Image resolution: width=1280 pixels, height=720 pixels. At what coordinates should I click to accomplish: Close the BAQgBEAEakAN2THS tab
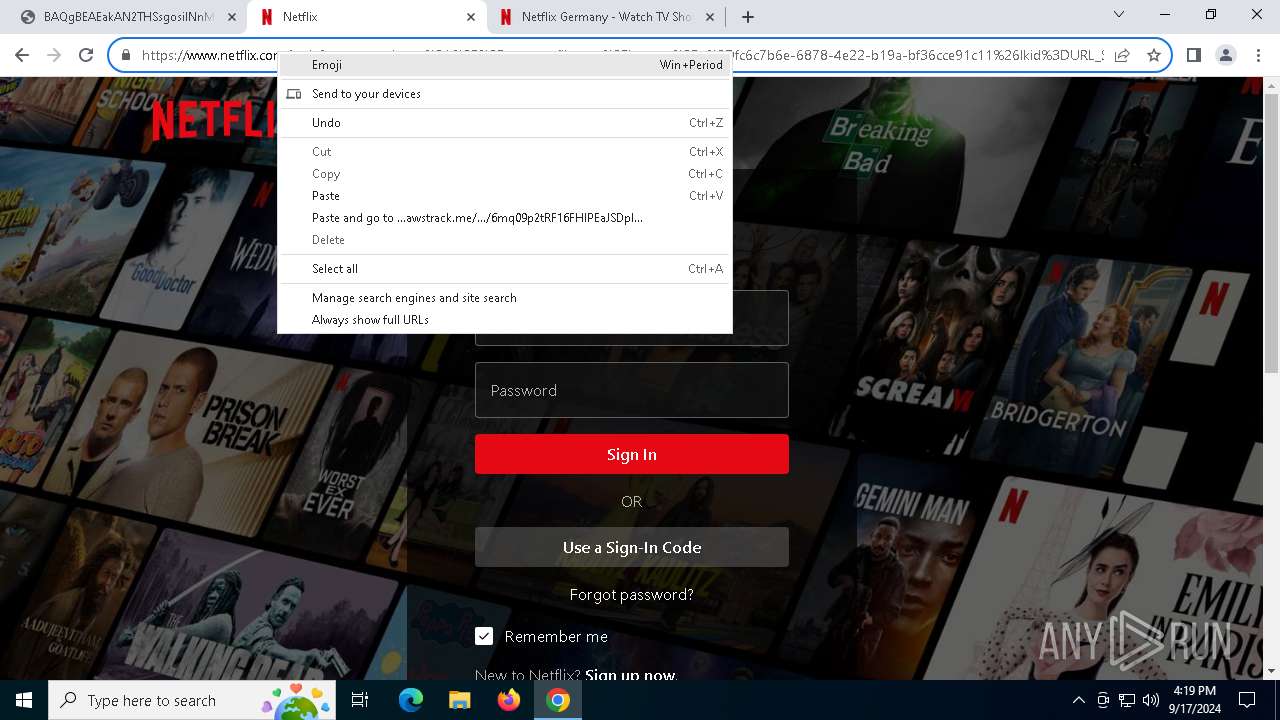click(232, 17)
